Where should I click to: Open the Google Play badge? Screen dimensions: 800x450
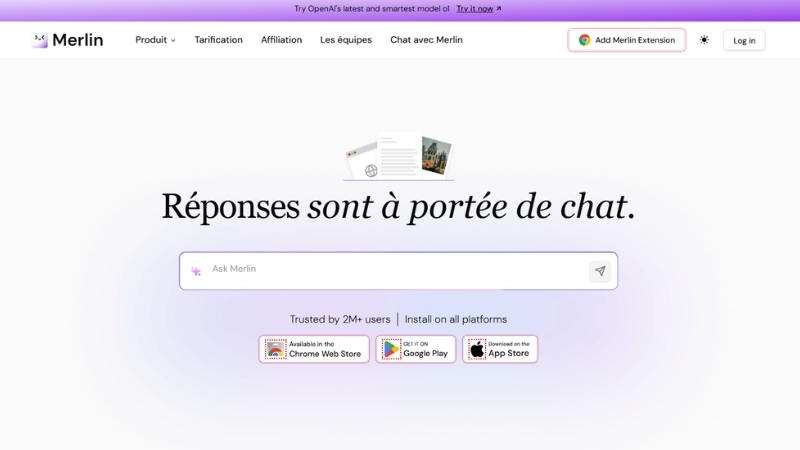click(415, 349)
